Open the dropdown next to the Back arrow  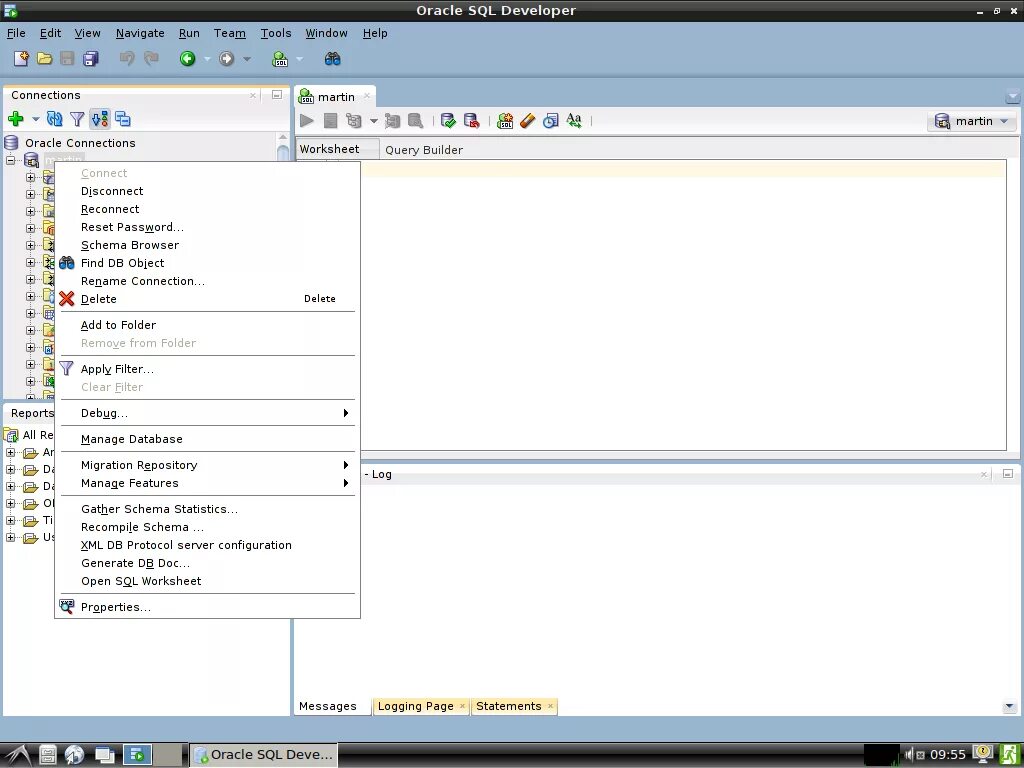(x=207, y=59)
